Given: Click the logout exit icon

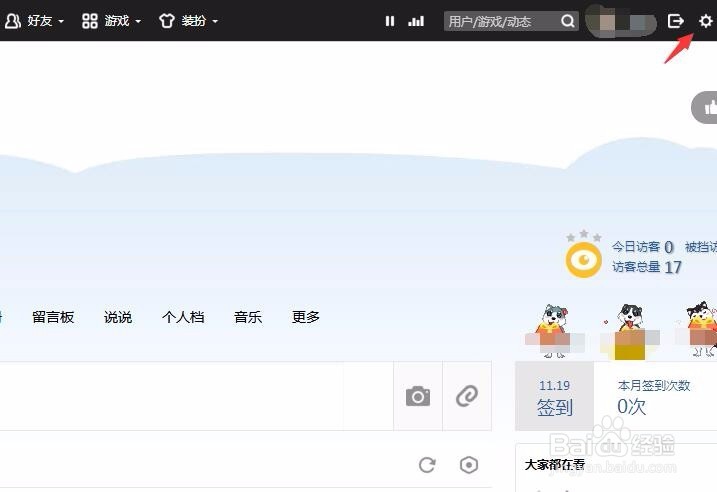Looking at the screenshot, I should [675, 21].
